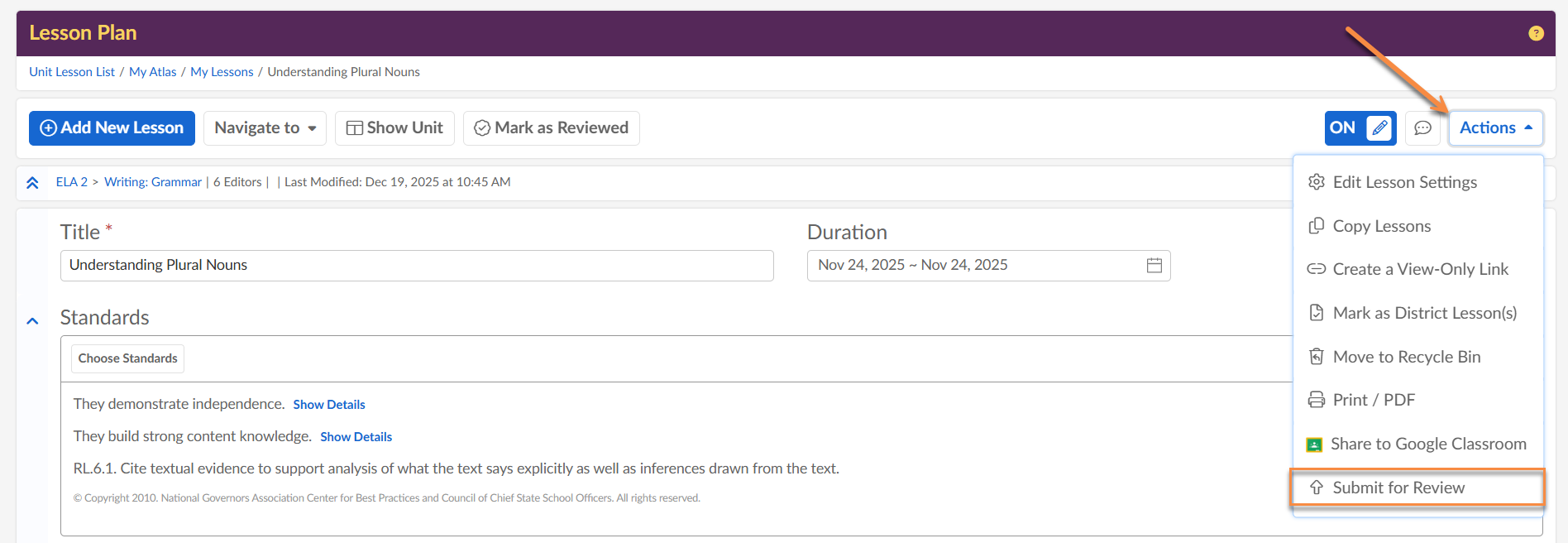
Task: Click the Print / PDF printer icon
Action: pos(1316,400)
